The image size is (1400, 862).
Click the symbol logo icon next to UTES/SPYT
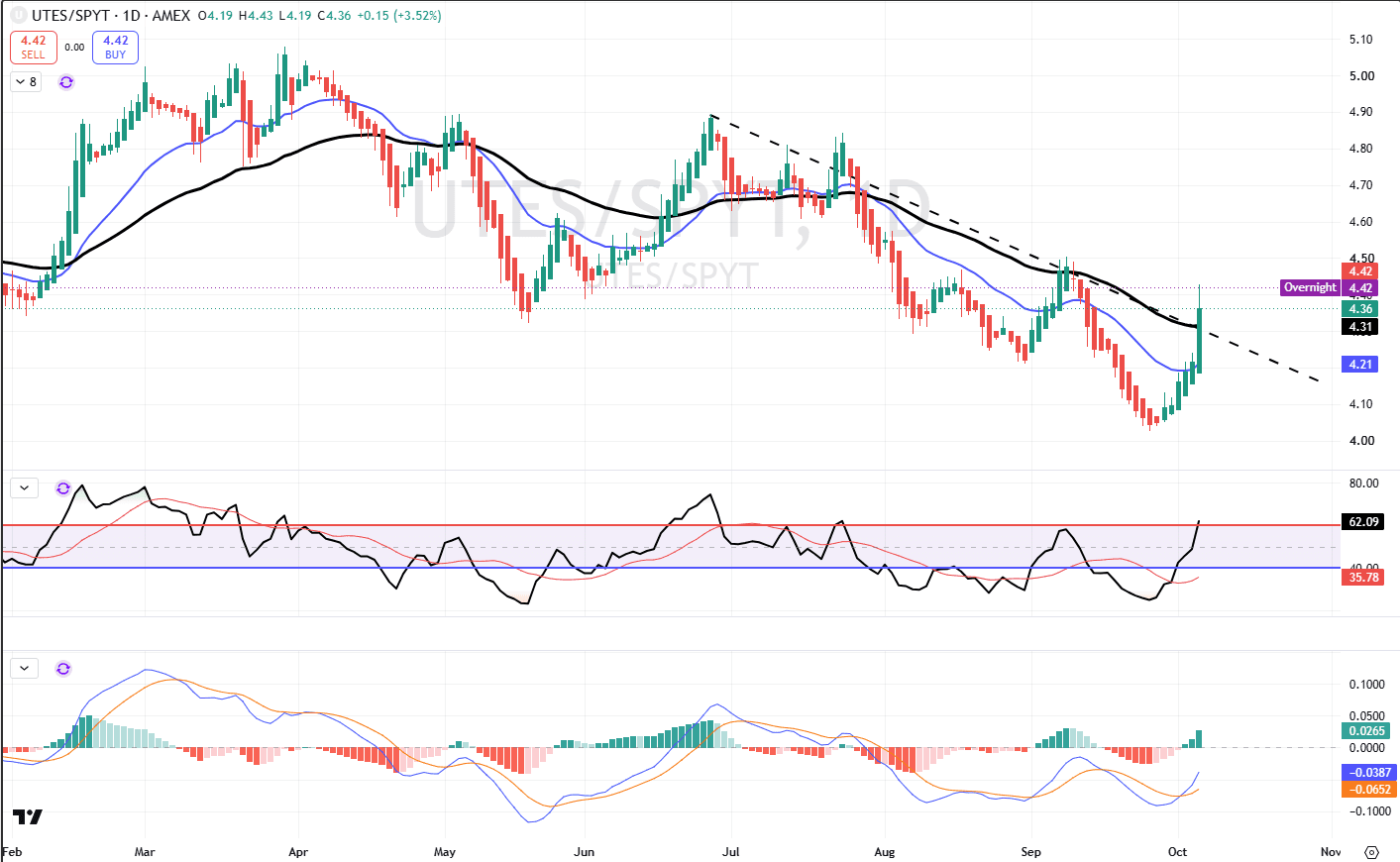coord(18,16)
